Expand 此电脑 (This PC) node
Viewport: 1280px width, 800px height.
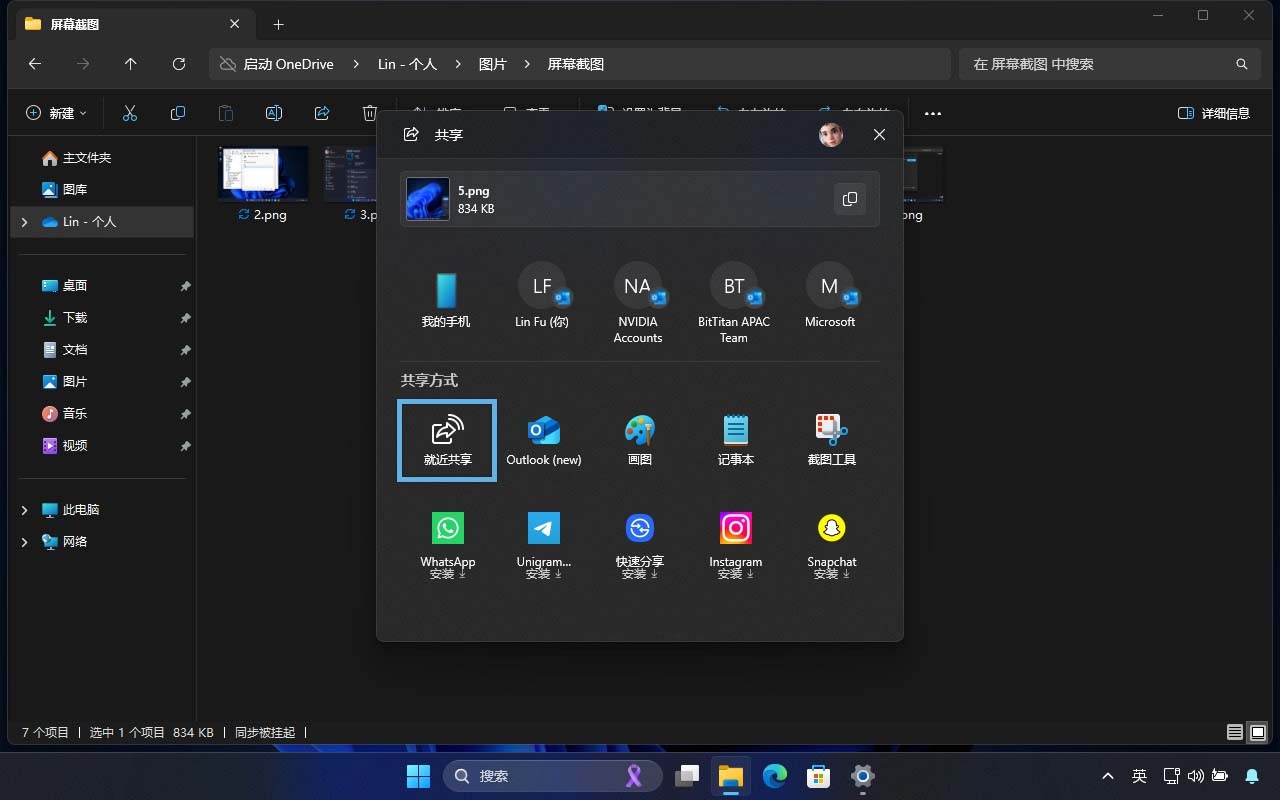tap(24, 510)
